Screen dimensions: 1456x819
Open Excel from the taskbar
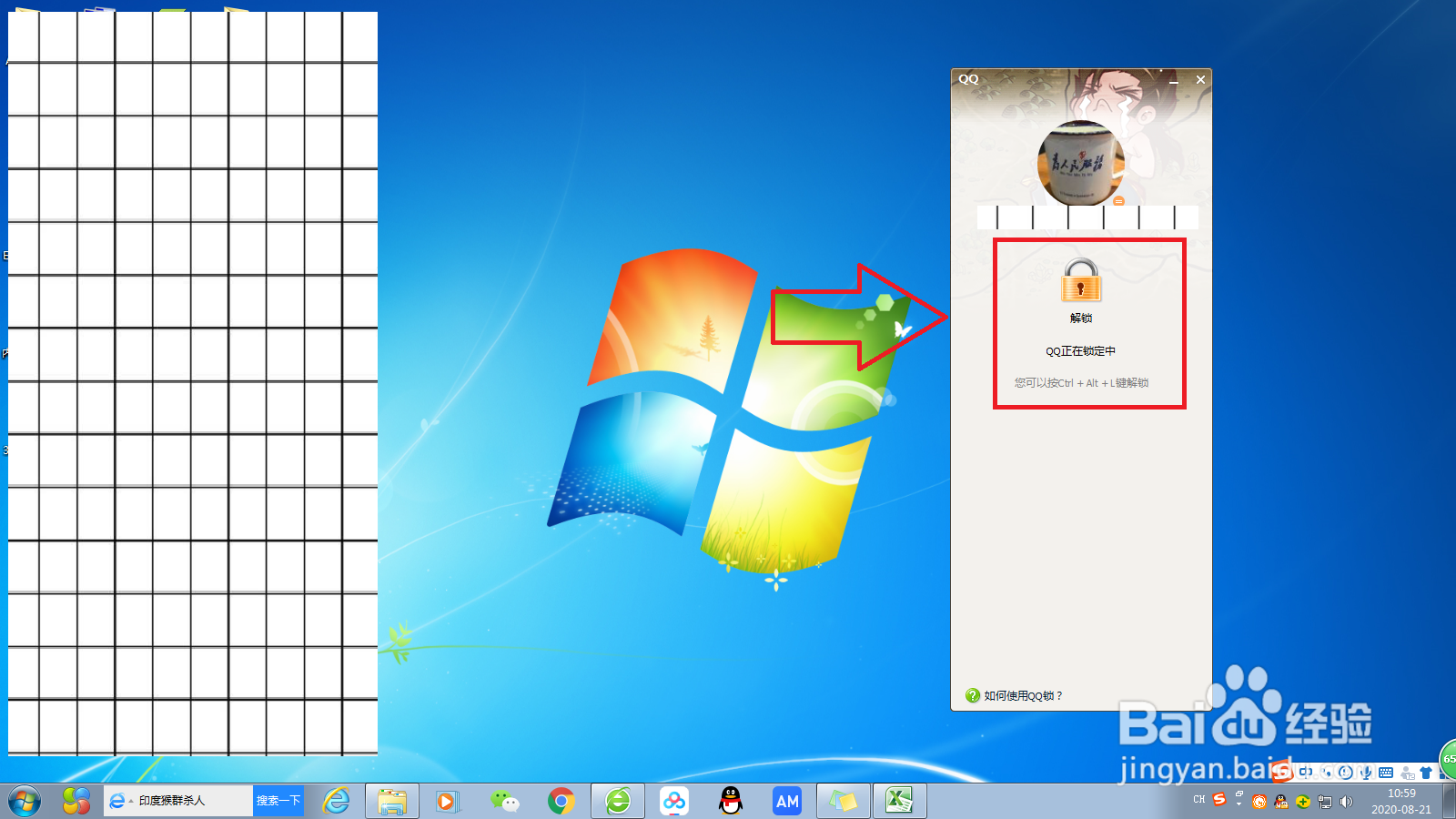pyautogui.click(x=899, y=801)
